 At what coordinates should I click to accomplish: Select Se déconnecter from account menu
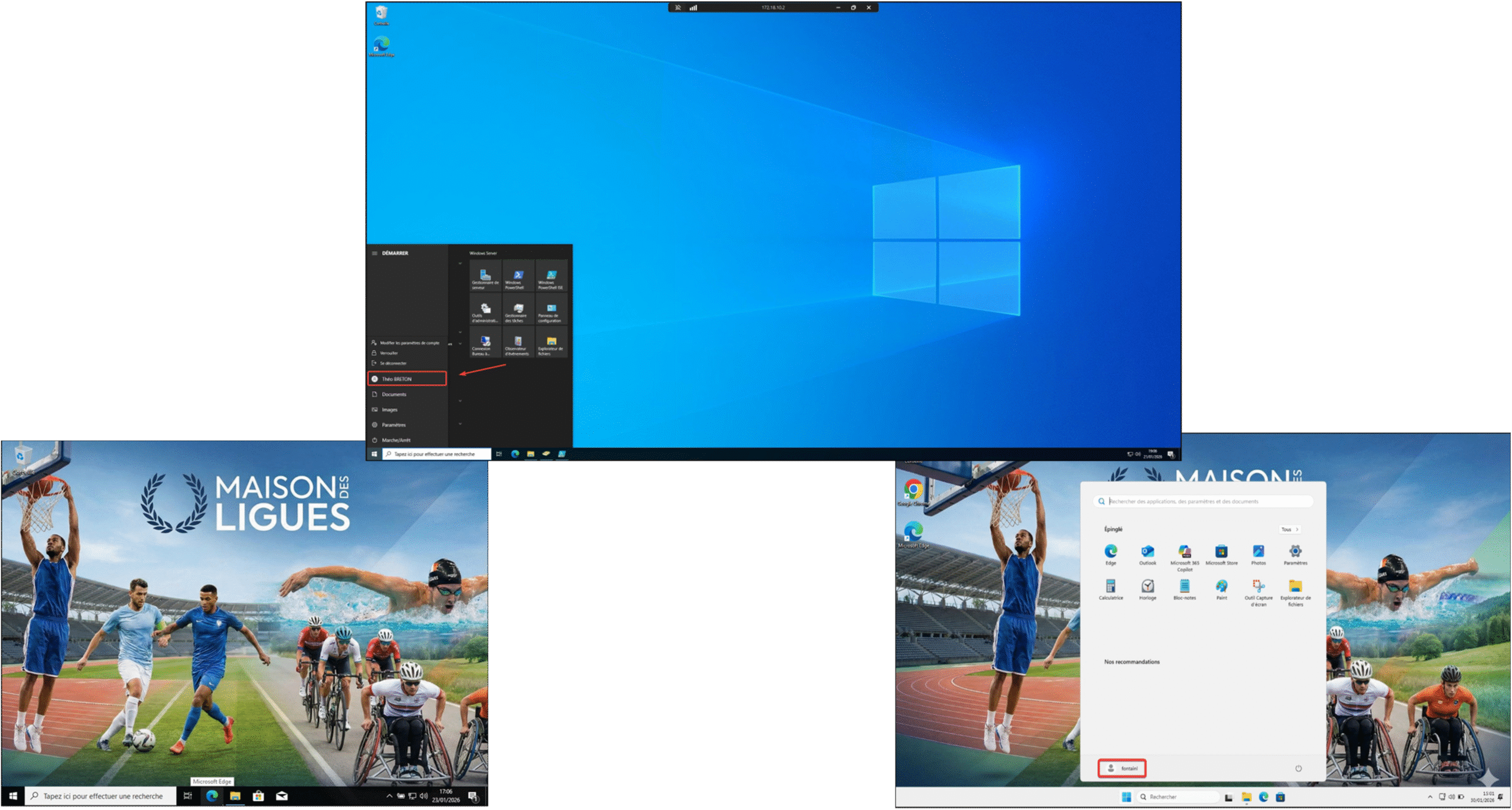click(393, 363)
